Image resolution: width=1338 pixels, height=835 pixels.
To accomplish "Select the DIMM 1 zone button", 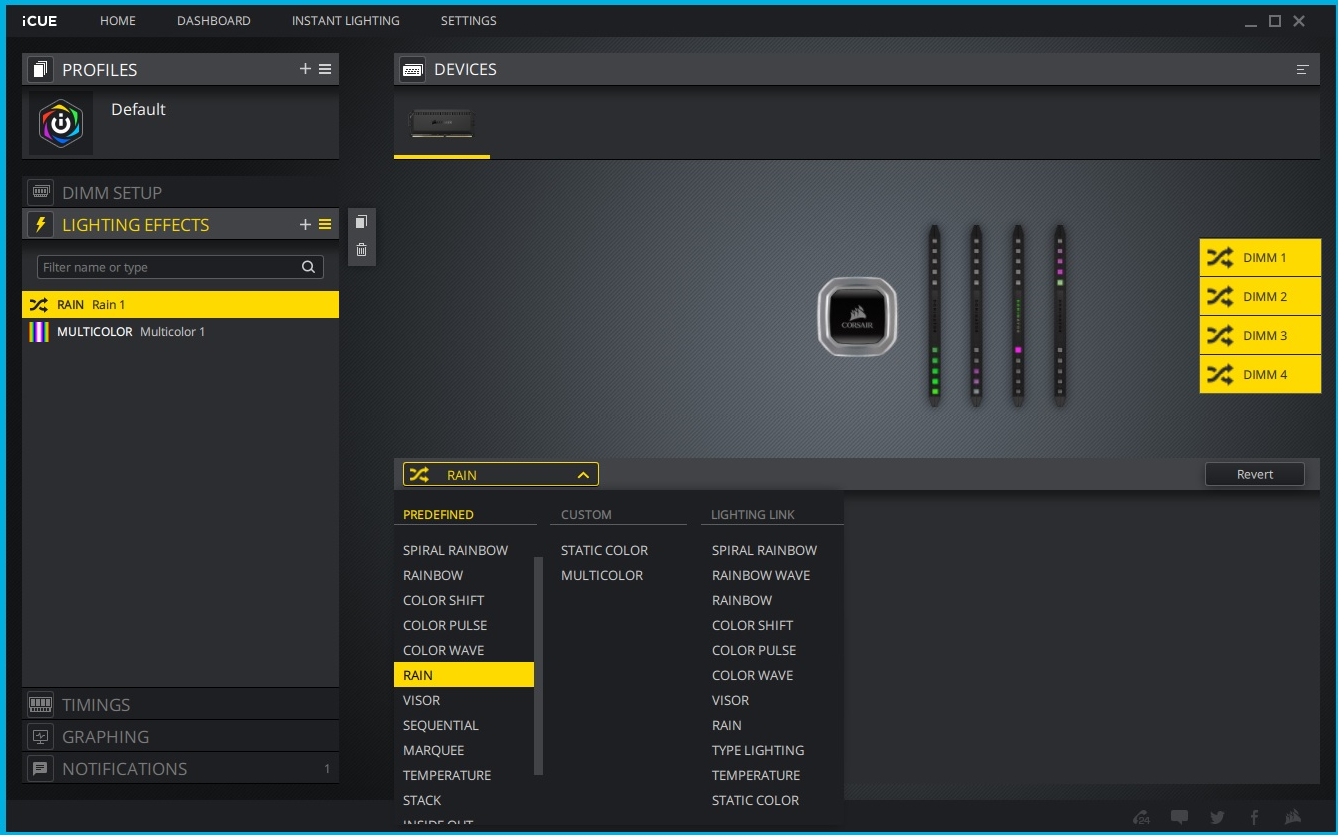I will 1260,258.
